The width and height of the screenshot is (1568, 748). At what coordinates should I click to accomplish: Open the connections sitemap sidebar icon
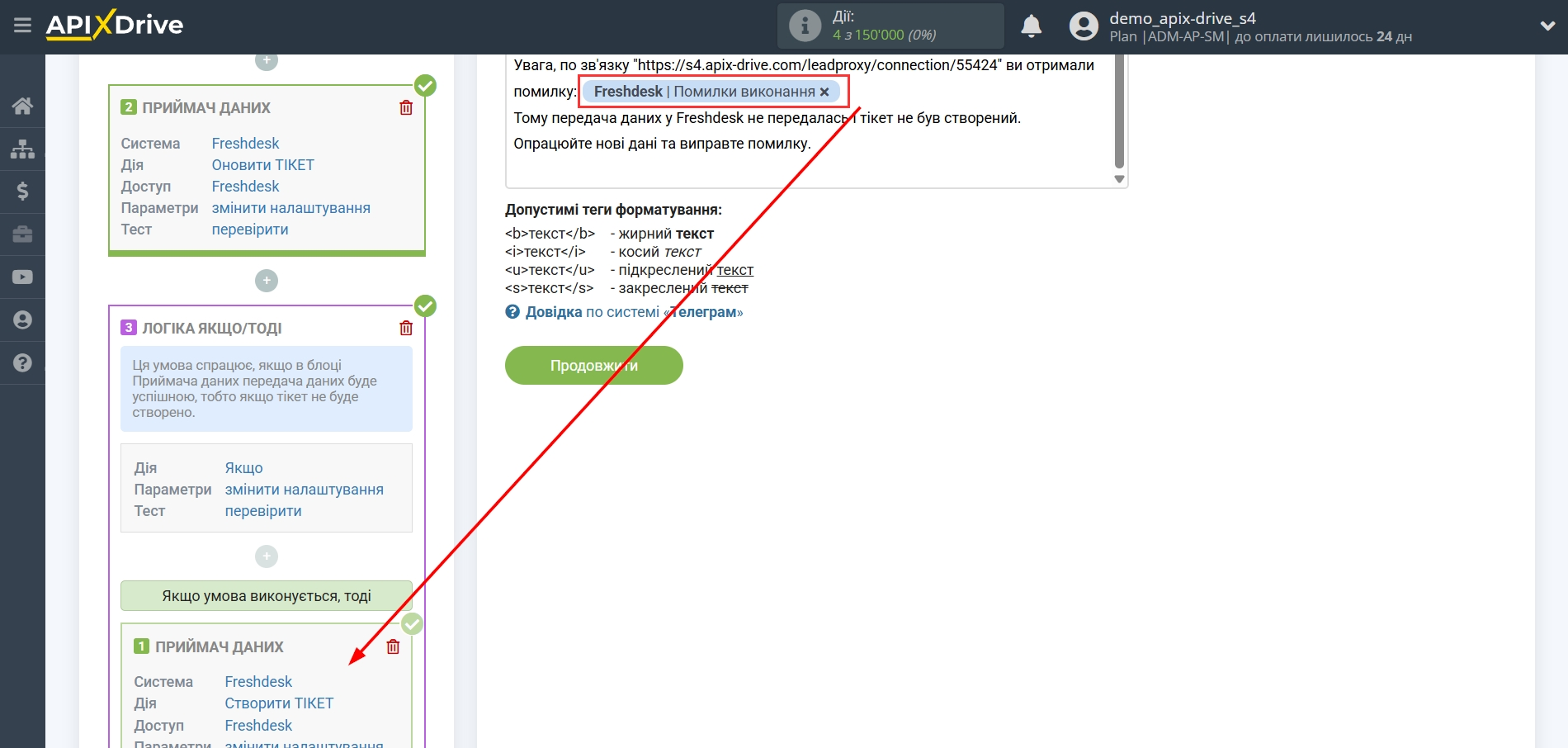[22, 149]
